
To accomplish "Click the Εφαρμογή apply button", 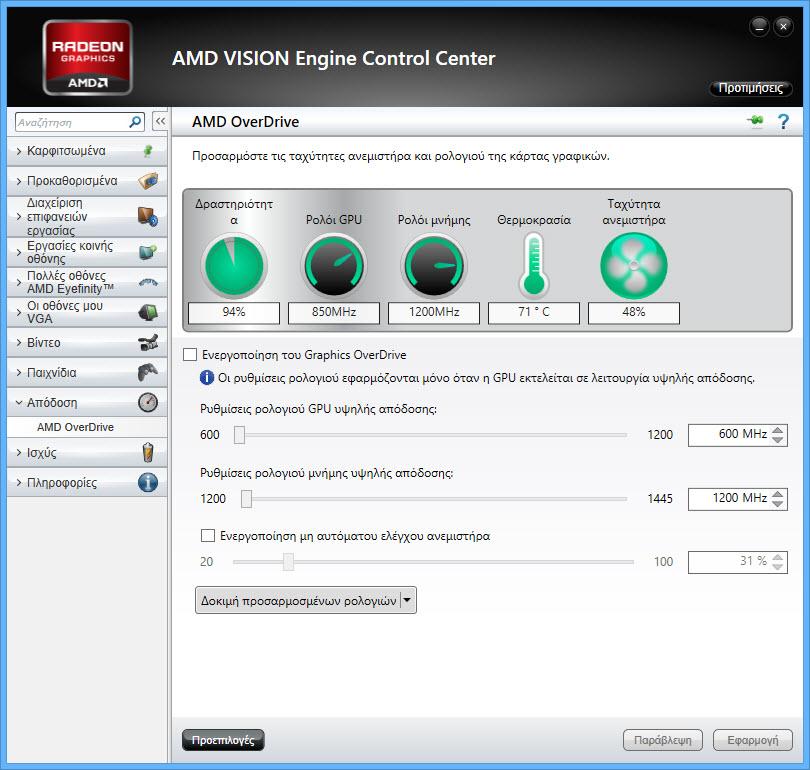I will 753,740.
